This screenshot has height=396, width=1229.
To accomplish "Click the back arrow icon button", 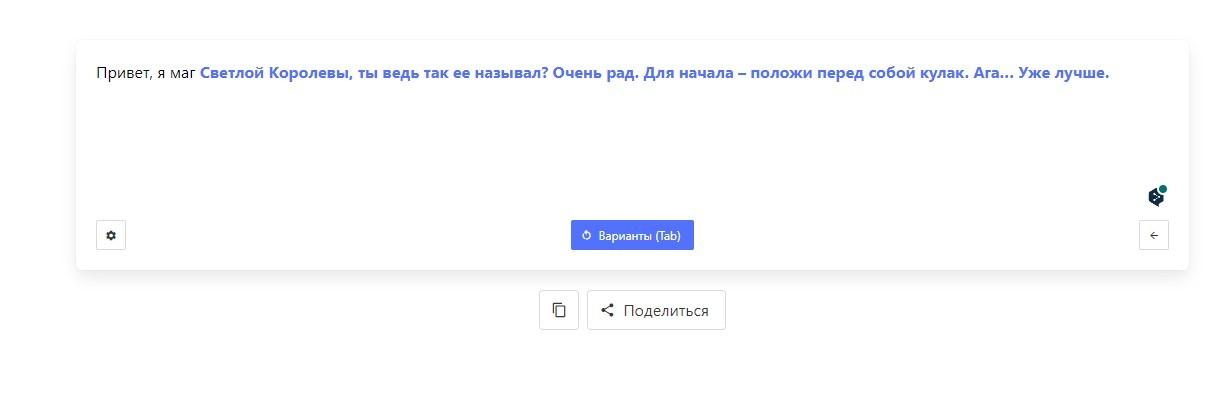I will coord(1154,235).
